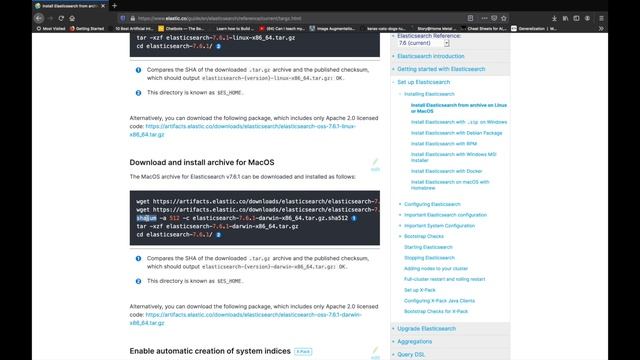Image resolution: width=640 pixels, height=360 pixels.
Task: Click callout 1 beside shasum command
Action: [x=354, y=218]
